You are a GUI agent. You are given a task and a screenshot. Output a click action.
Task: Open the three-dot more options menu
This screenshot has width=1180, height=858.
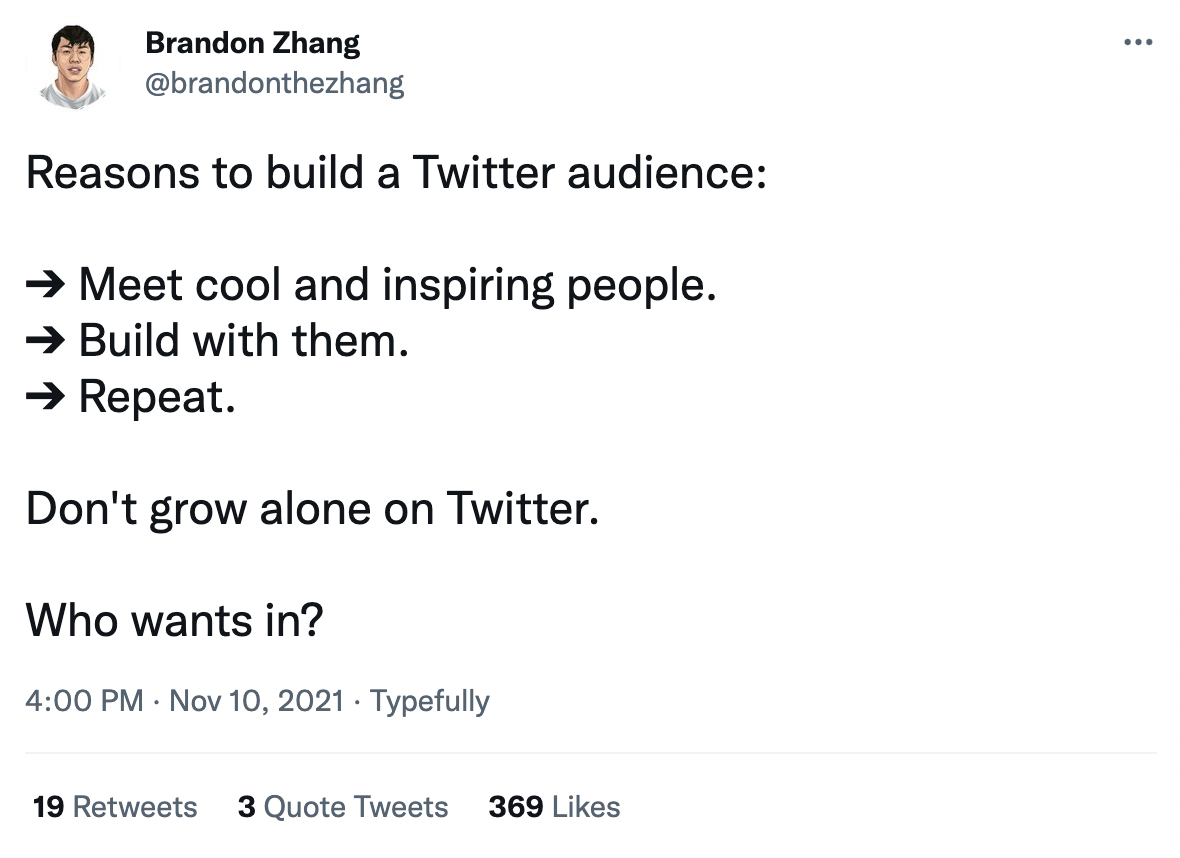[x=1138, y=43]
